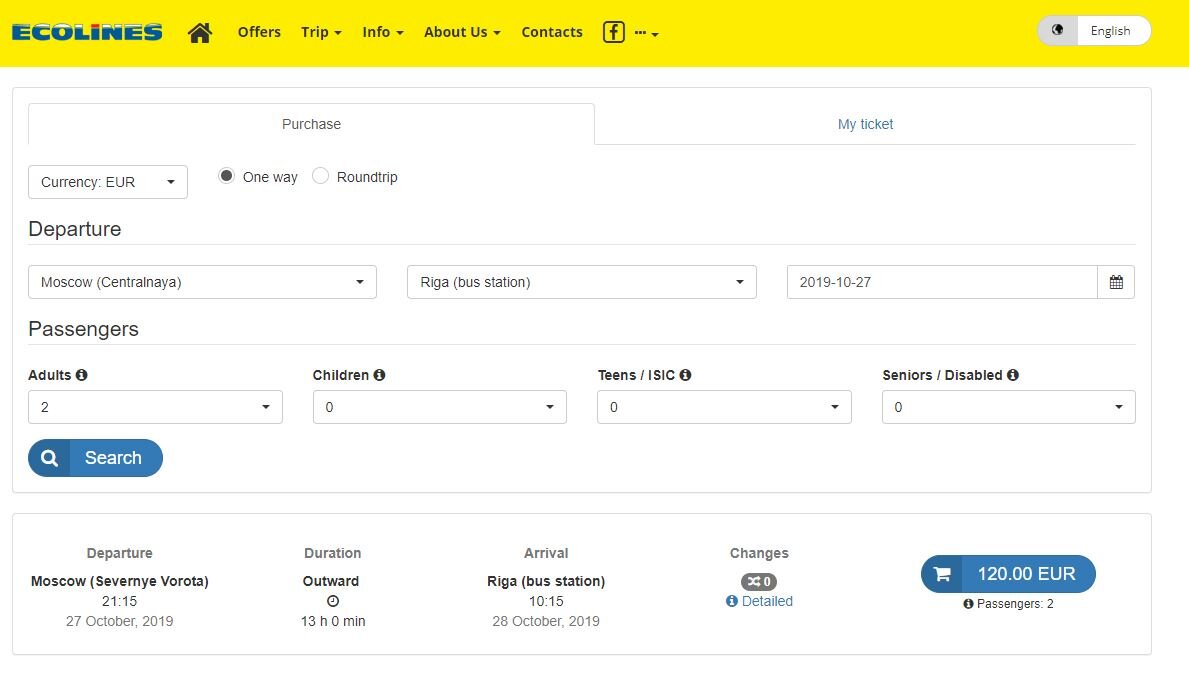Viewport: 1189px width, 680px height.
Task: Open the Detailed changes link
Action: coord(767,601)
